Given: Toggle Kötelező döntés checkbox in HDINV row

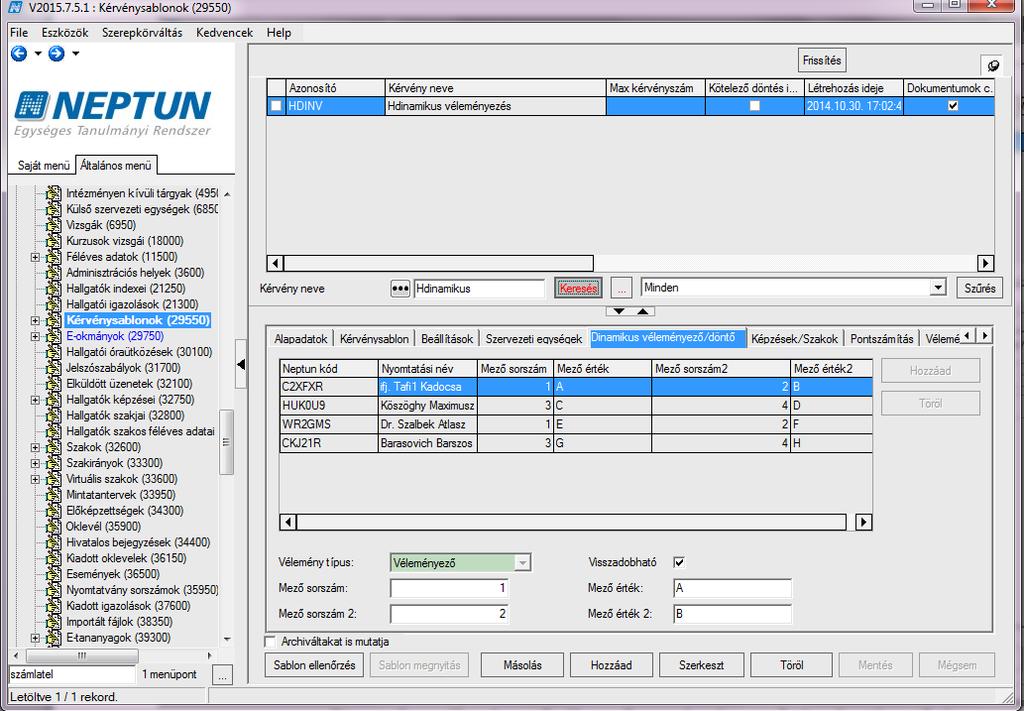Looking at the screenshot, I should click(754, 106).
